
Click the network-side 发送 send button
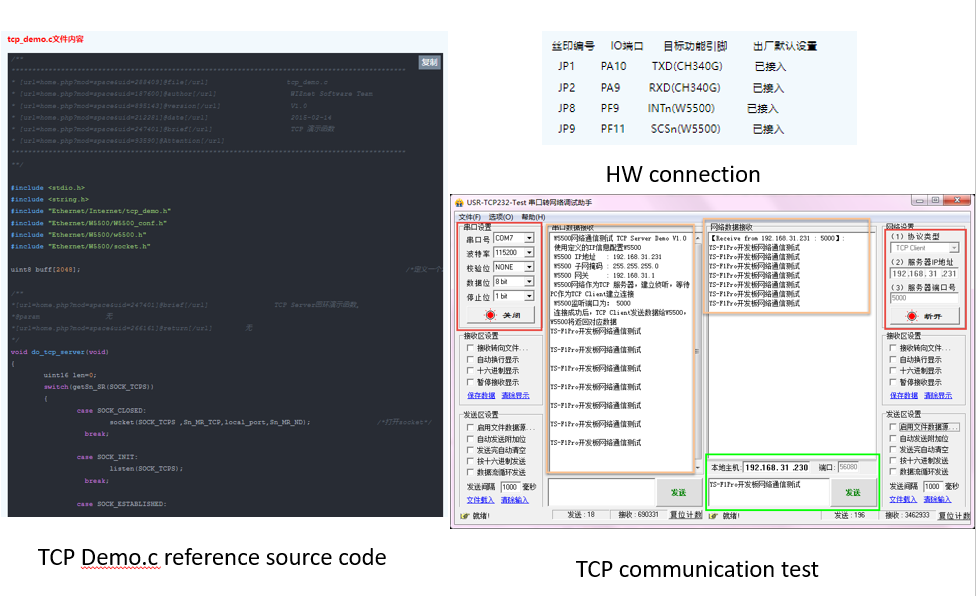click(852, 493)
